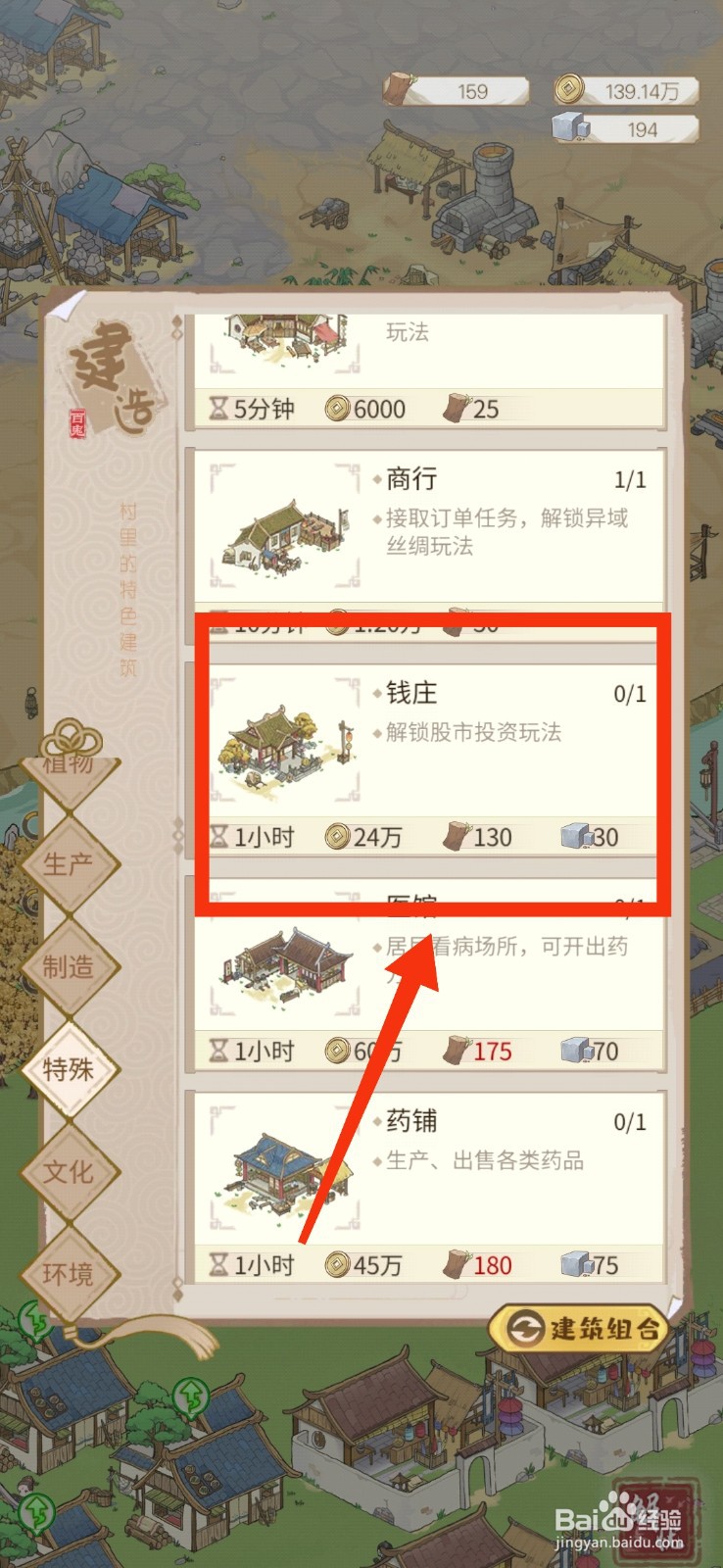Click the 钱庄 gold cost 24万
The width and height of the screenshot is (723, 1568).
point(364,837)
